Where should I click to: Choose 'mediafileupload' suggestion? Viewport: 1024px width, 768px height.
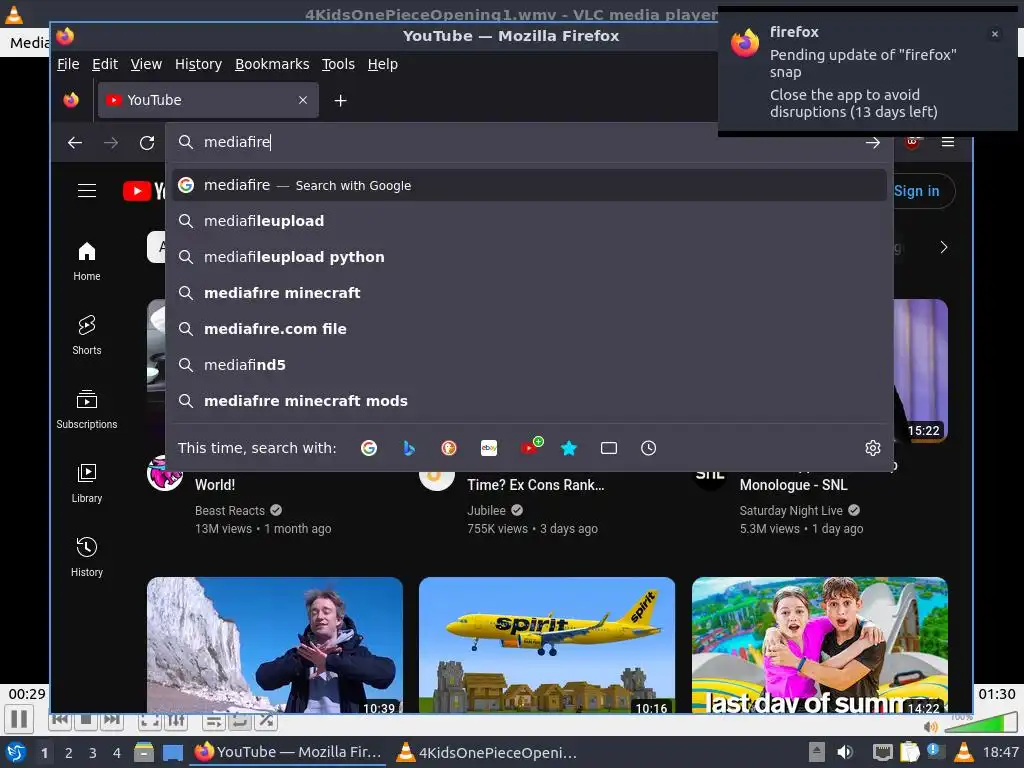(x=529, y=221)
